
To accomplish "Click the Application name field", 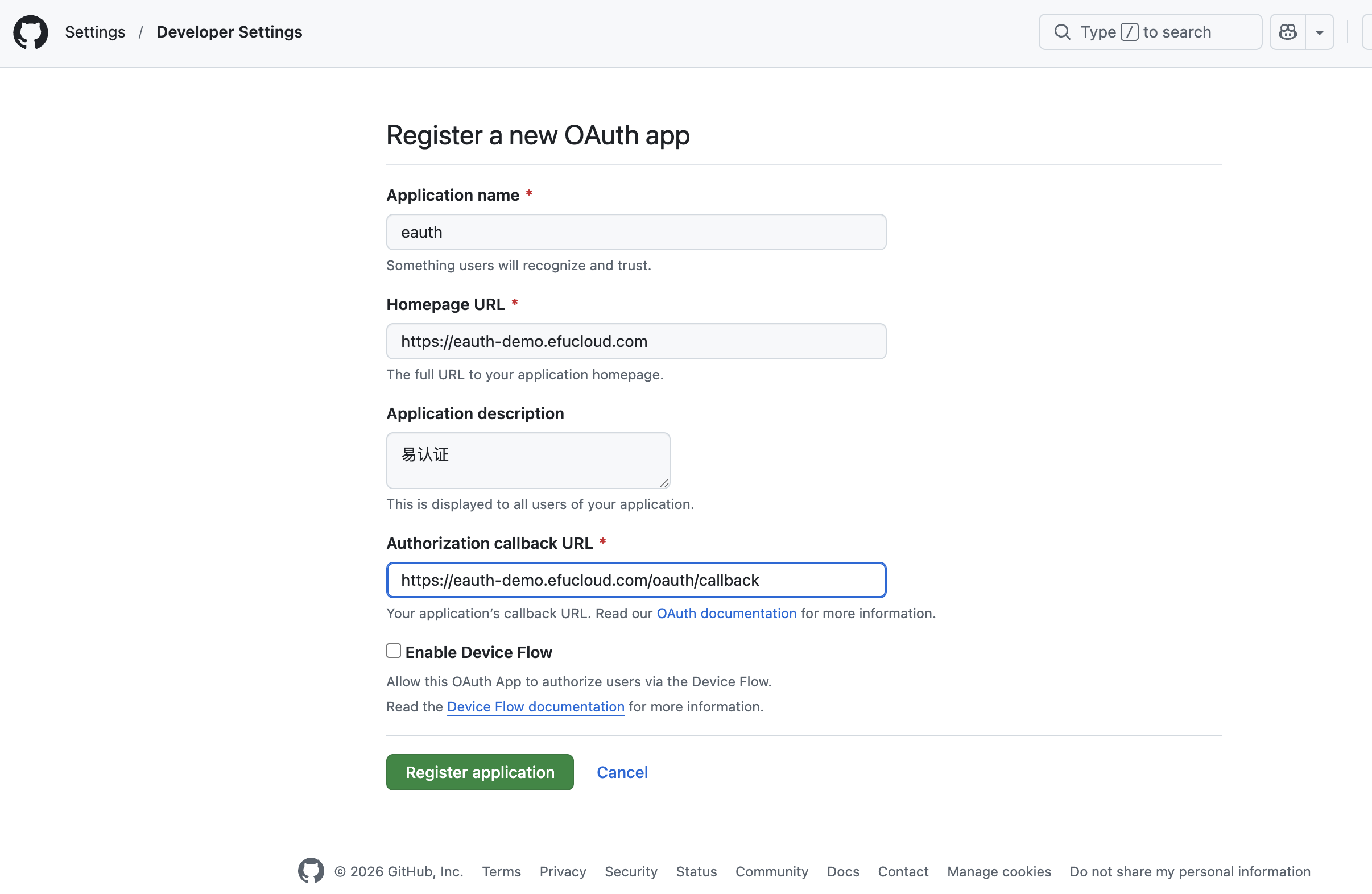I will pos(636,232).
